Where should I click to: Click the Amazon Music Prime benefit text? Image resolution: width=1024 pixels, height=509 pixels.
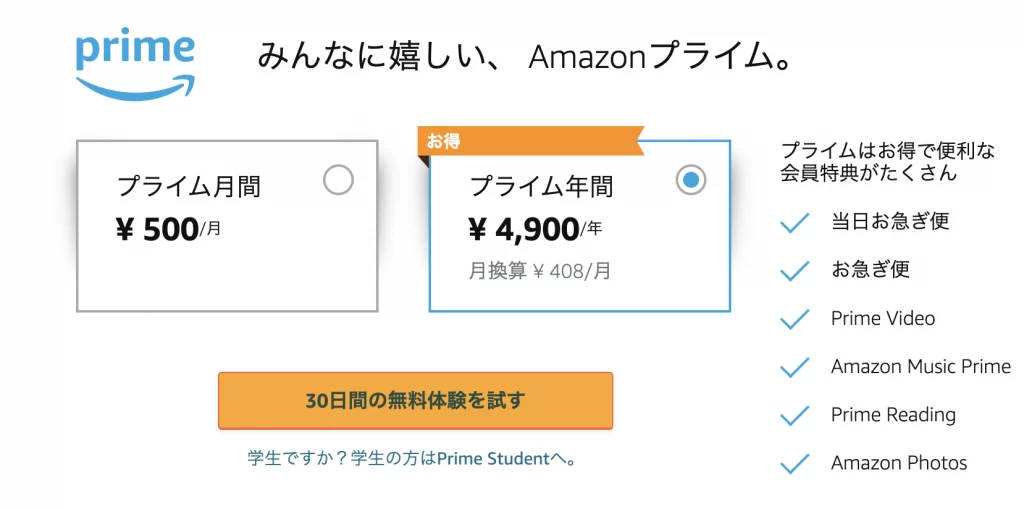(921, 367)
